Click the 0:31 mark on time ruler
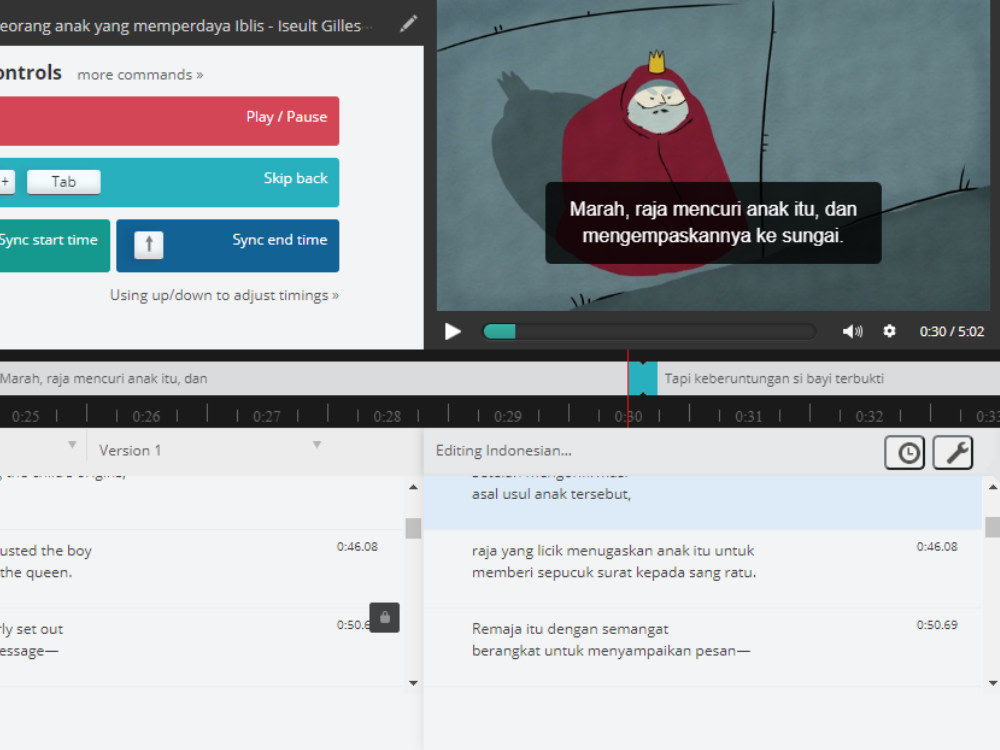This screenshot has height=750, width=1000. (x=749, y=416)
